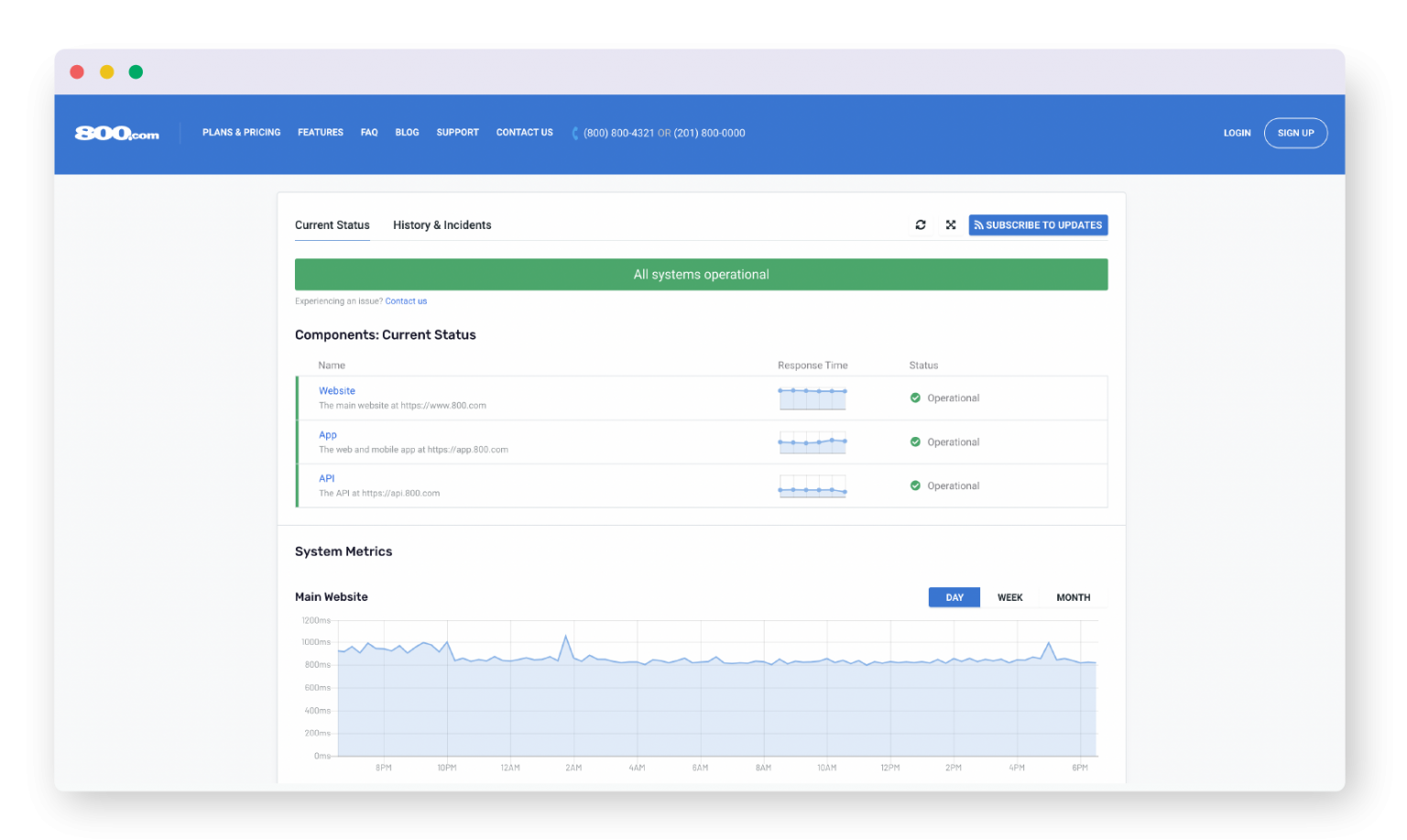
Task: Click the API operational check icon
Action: click(x=915, y=486)
